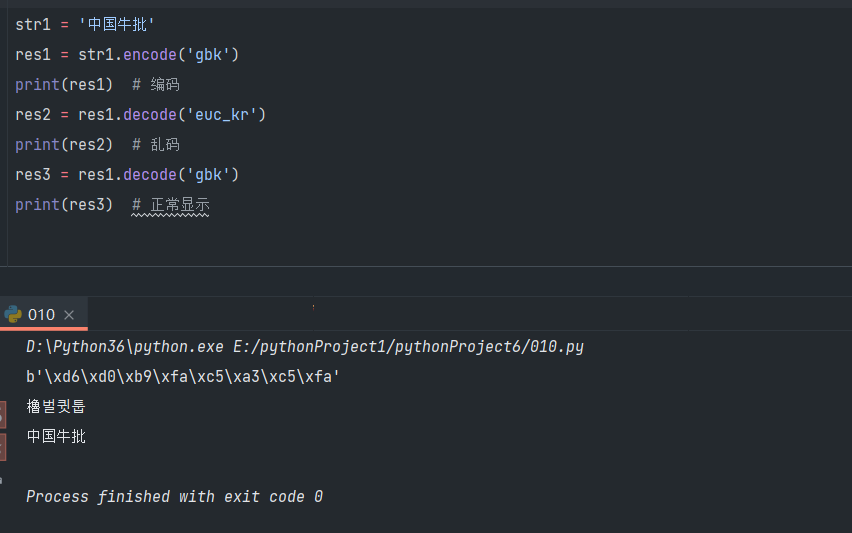Click the encode('gbk') call in the editor

click(x=181, y=54)
